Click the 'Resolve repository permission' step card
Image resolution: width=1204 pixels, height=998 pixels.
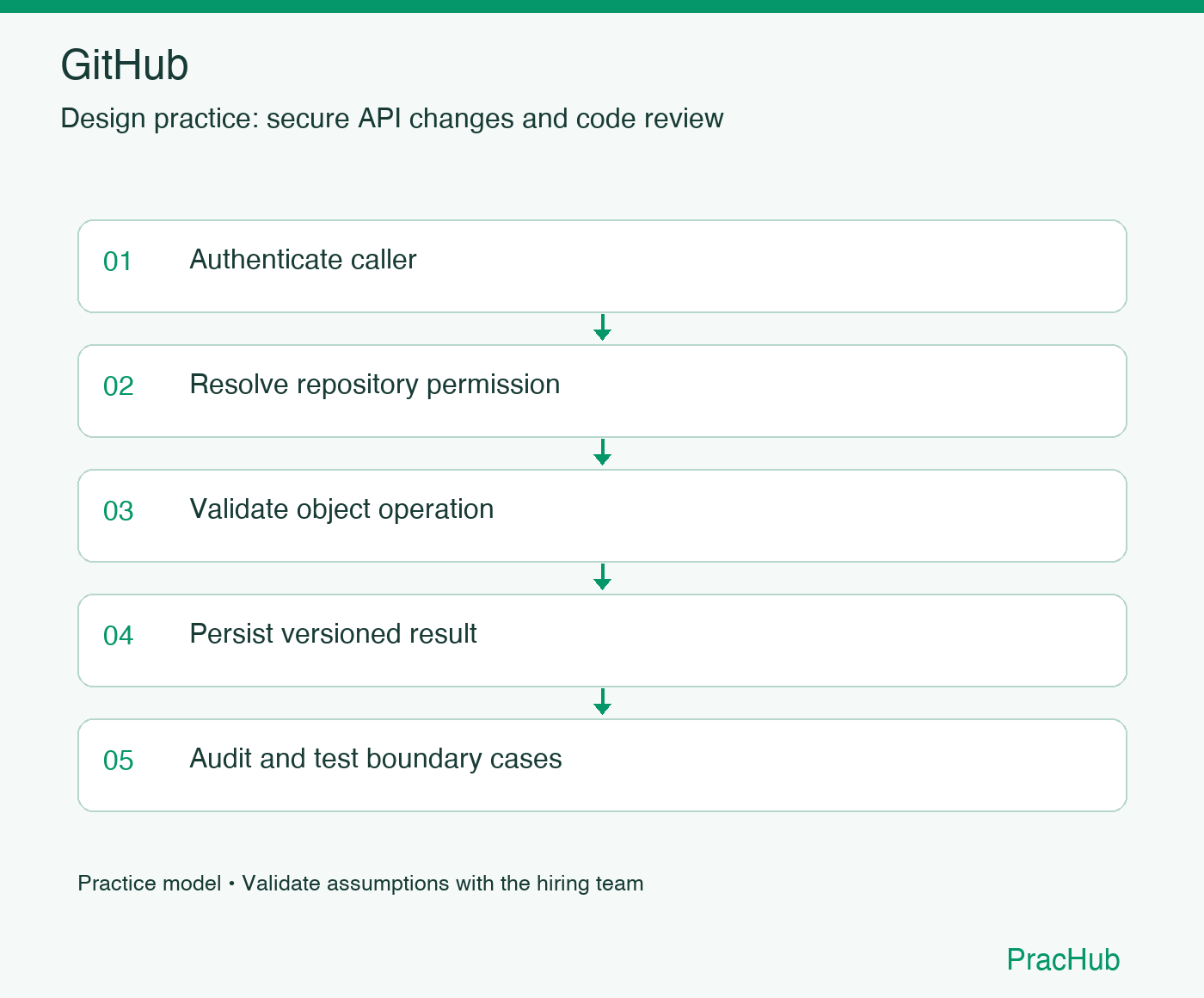click(602, 391)
